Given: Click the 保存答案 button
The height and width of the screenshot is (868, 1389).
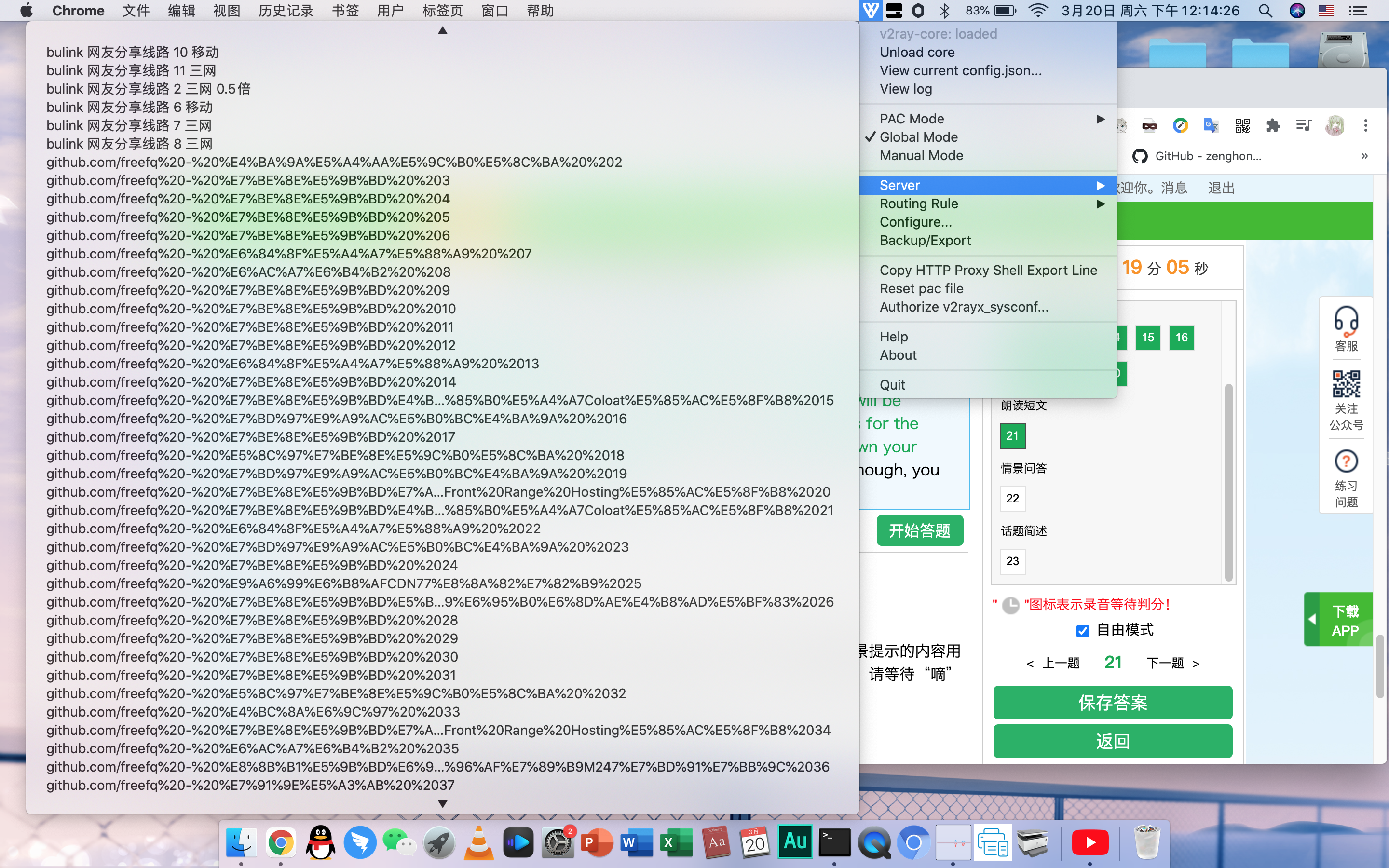Looking at the screenshot, I should point(1112,703).
